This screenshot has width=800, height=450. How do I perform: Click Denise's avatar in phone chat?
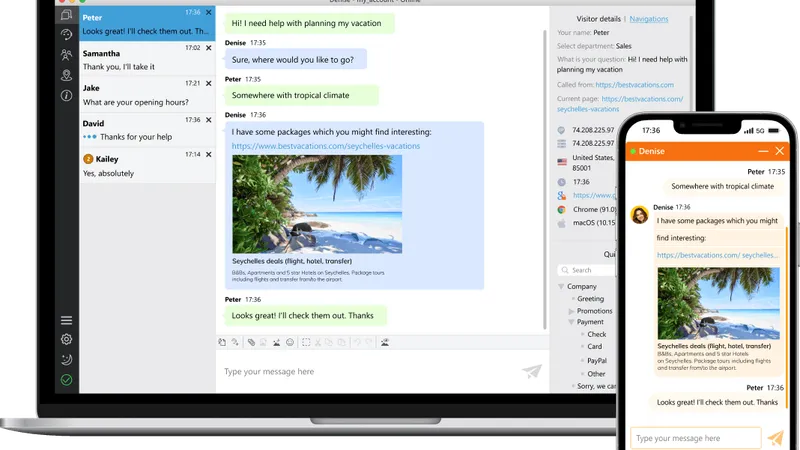[639, 215]
